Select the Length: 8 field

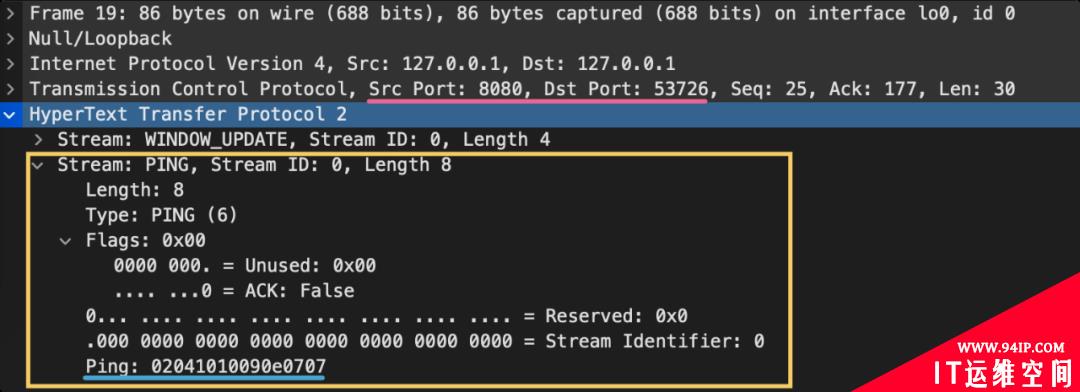pyautogui.click(x=135, y=190)
